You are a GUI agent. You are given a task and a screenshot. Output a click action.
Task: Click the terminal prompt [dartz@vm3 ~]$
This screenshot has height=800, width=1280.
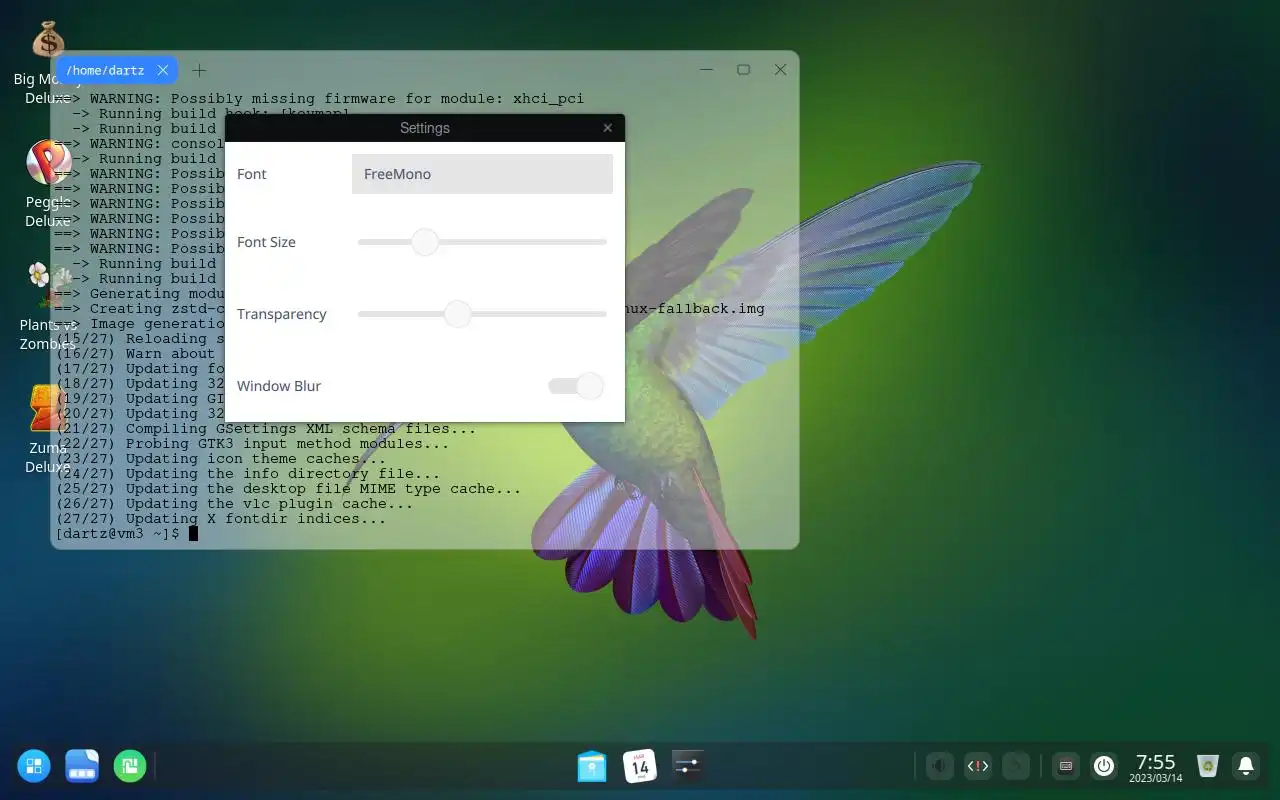tap(117, 534)
